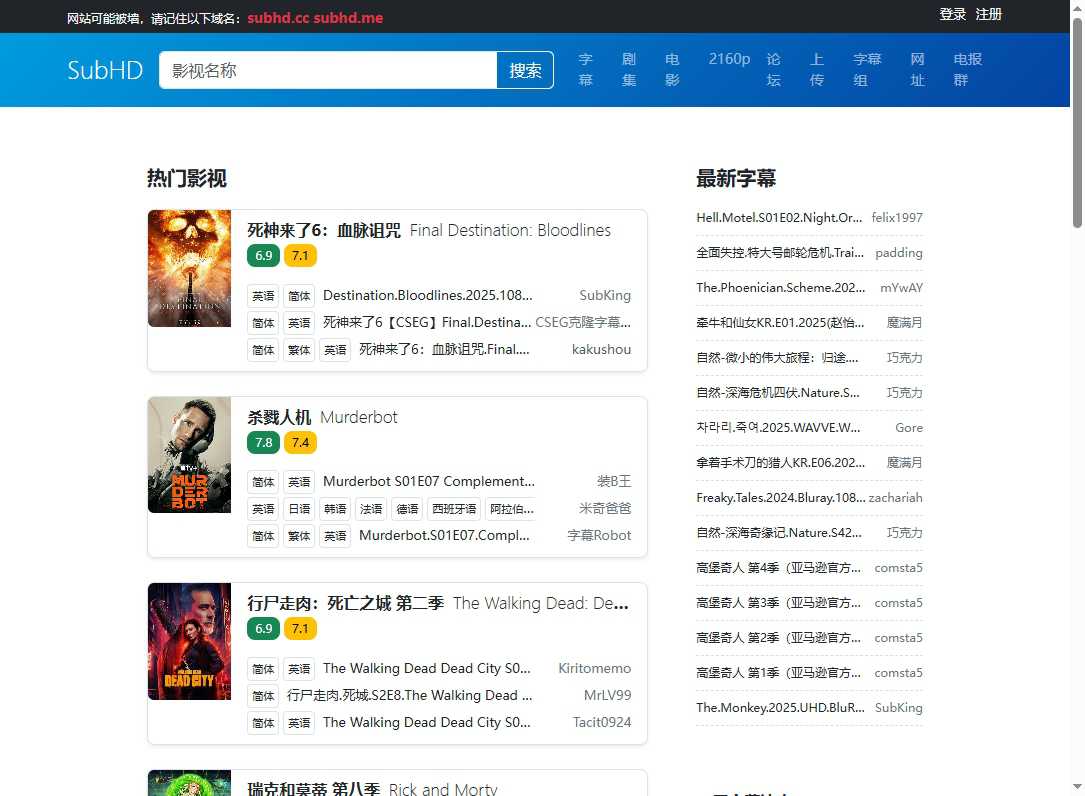This screenshot has width=1085, height=796.
Task: Open Murderbot.S01E07.Compl... subtitle
Action: [x=444, y=535]
